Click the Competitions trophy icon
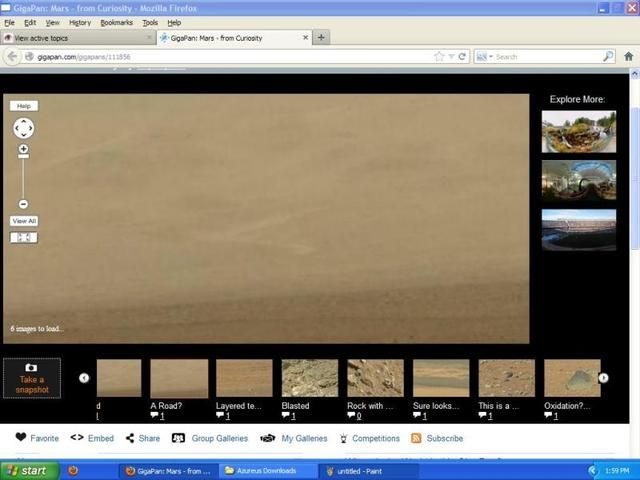 [344, 438]
